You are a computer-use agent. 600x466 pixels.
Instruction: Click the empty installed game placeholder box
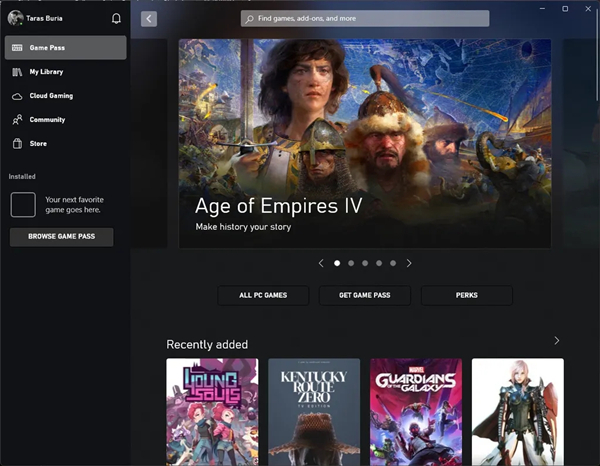pyautogui.click(x=23, y=205)
